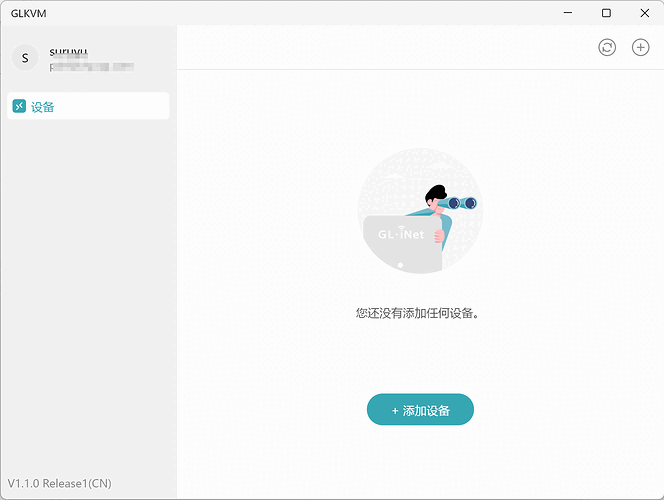
Task: Click the V1.1.0 Release1(CN) version label
Action: point(60,484)
